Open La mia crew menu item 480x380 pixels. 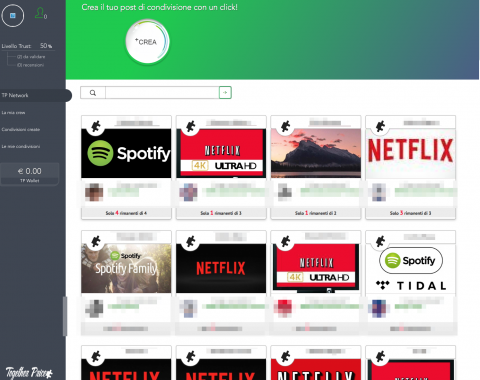pos(13,113)
